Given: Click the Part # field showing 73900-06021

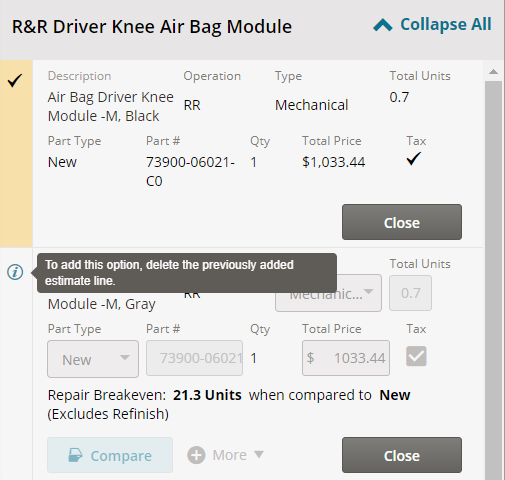Looking at the screenshot, I should (194, 358).
